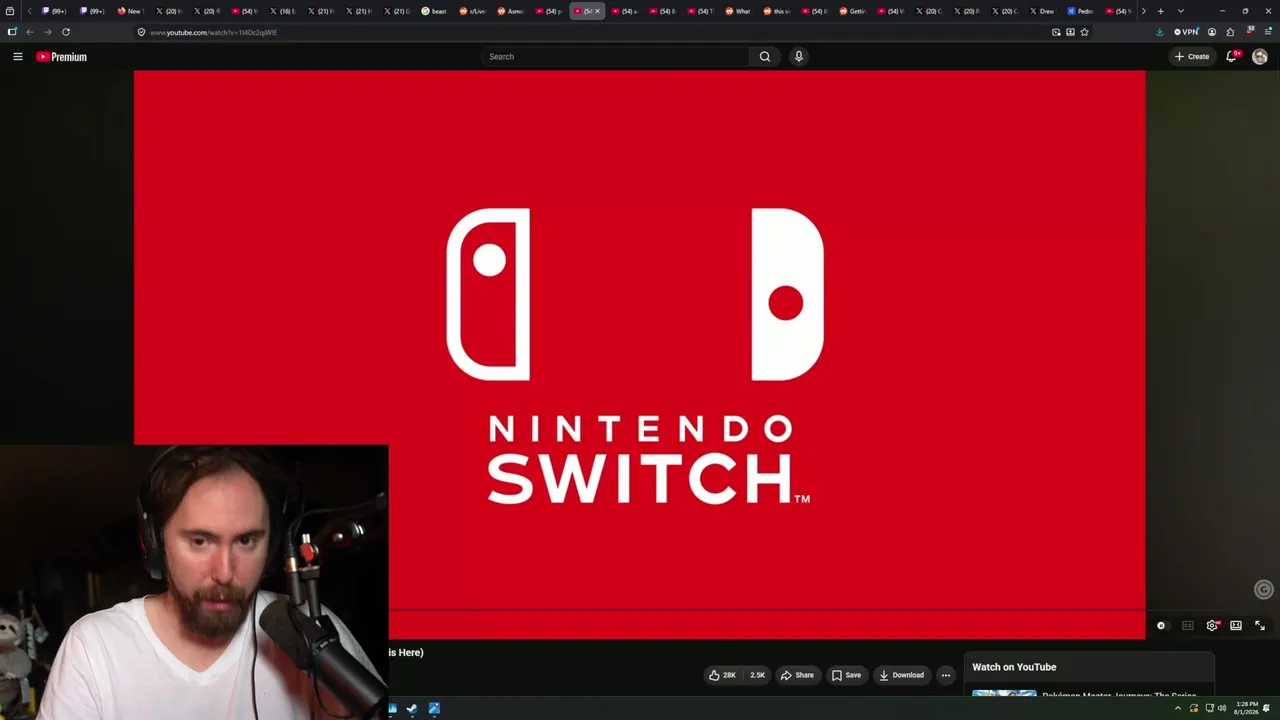Go to YouTube Premium home logo
1280x720 pixels.
point(62,57)
